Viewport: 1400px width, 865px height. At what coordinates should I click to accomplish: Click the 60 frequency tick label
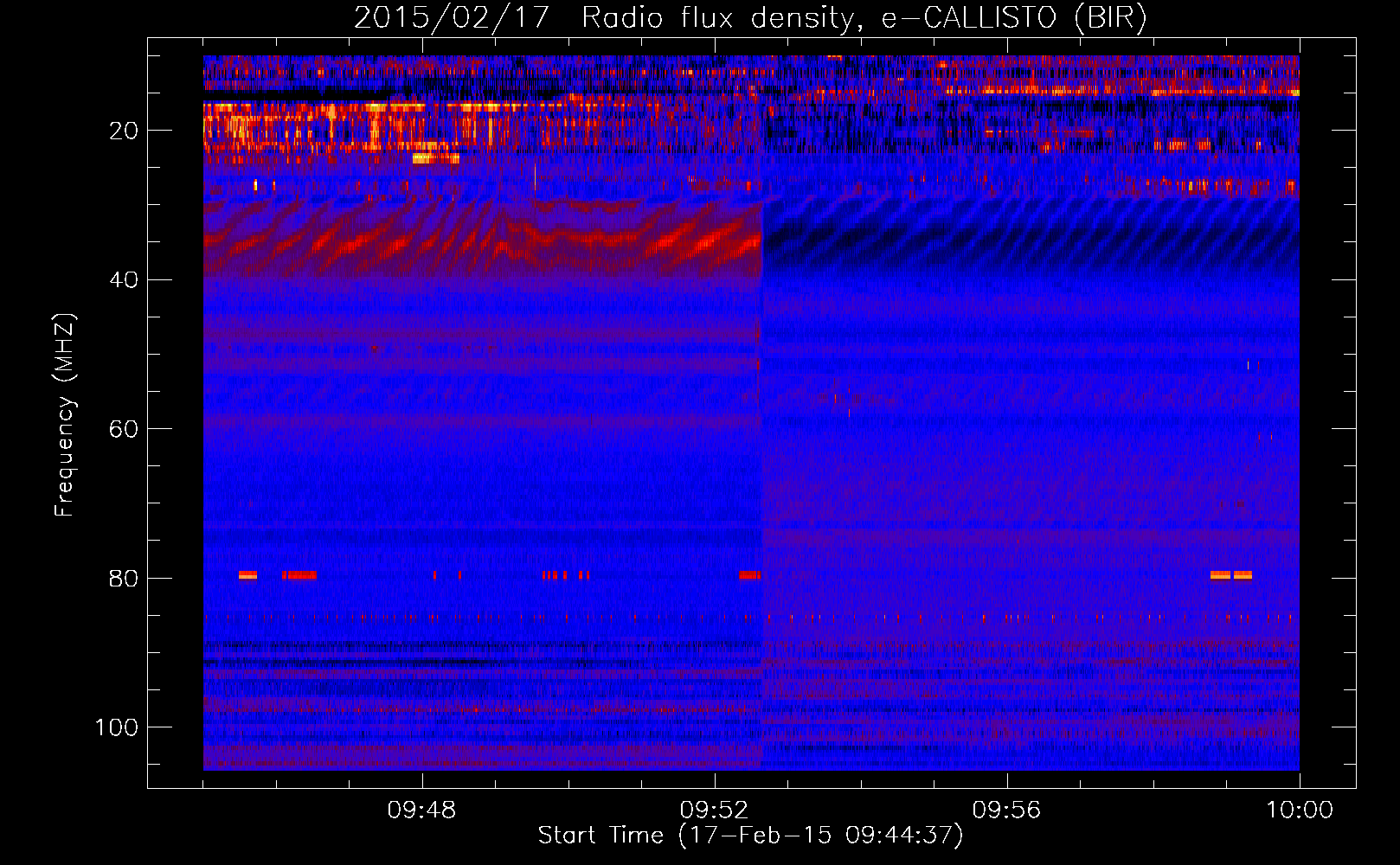(124, 430)
